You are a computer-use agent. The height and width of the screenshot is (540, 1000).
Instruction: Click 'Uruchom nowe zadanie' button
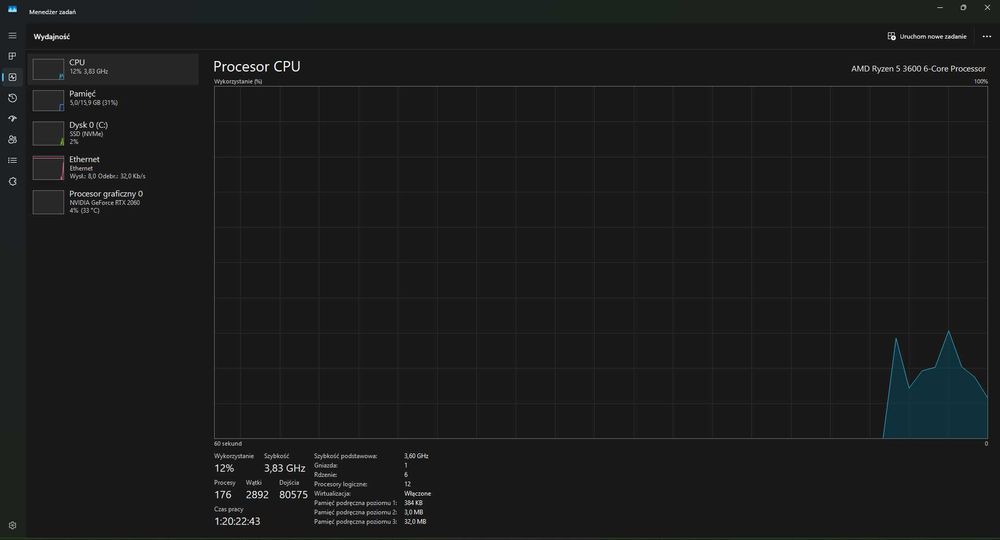pyautogui.click(x=927, y=36)
